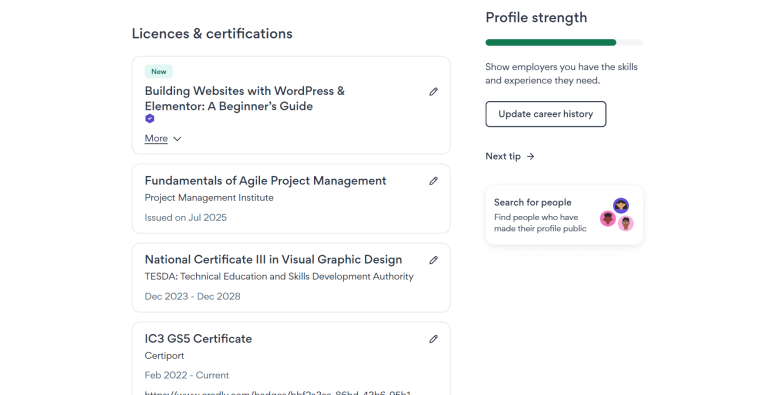Image resolution: width=770 pixels, height=395 pixels.
Task: Go to Next tip
Action: pos(510,156)
